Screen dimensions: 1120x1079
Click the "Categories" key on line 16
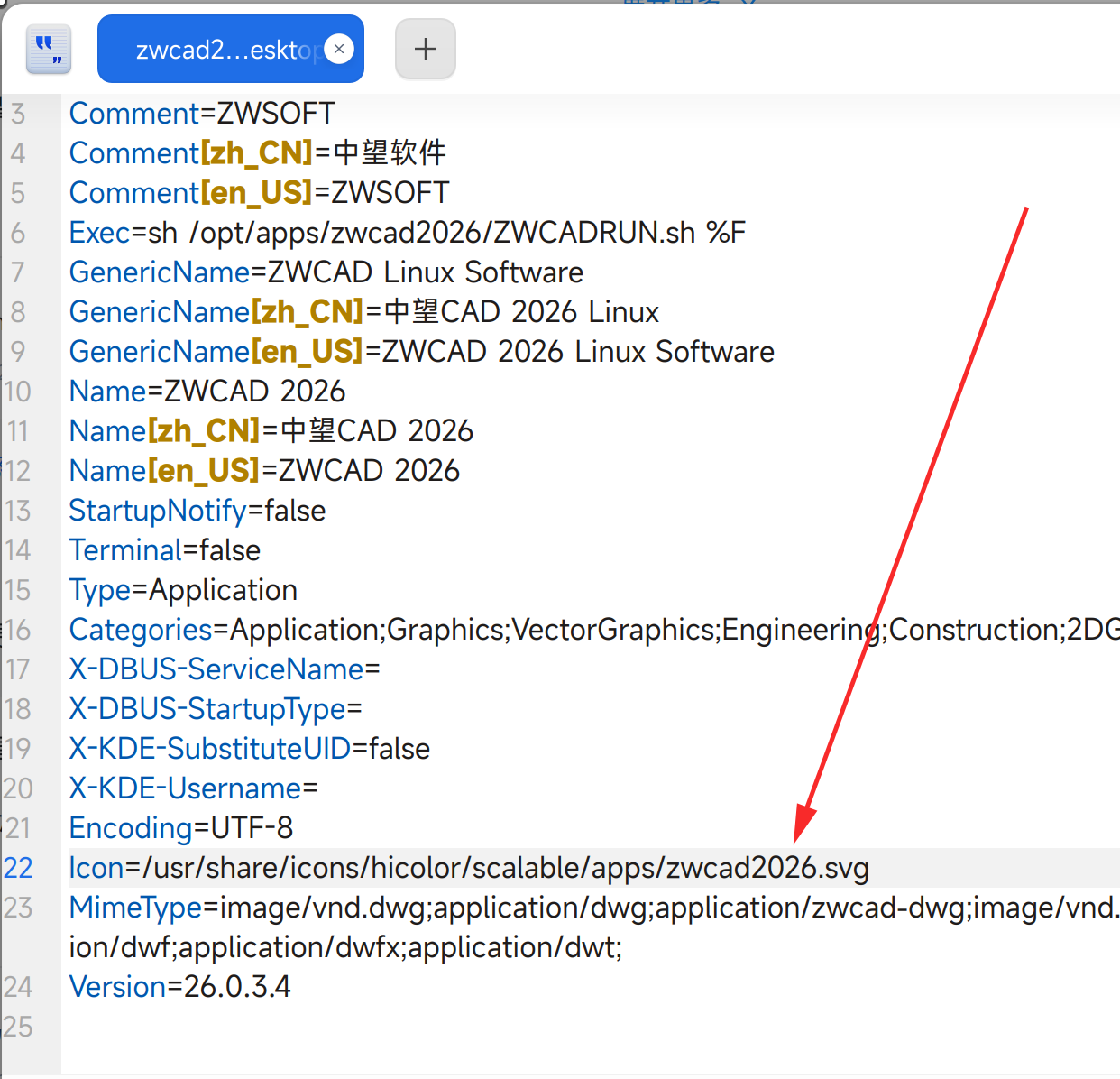click(x=141, y=630)
